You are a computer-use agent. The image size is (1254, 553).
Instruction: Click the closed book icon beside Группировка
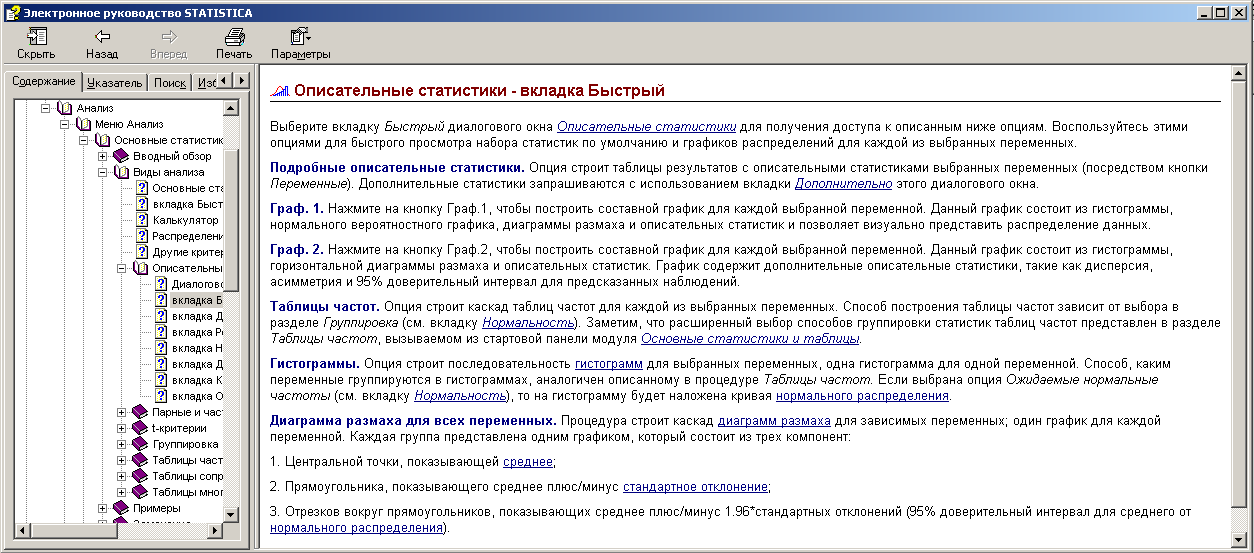coord(141,444)
